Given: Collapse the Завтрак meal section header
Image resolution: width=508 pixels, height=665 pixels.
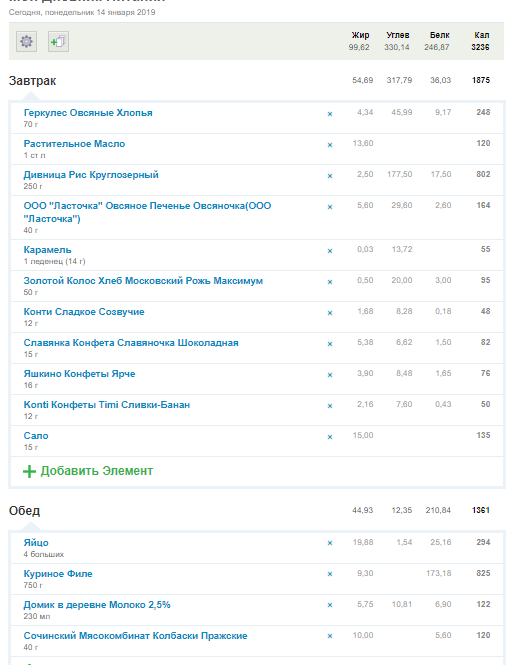Looking at the screenshot, I should (32, 81).
